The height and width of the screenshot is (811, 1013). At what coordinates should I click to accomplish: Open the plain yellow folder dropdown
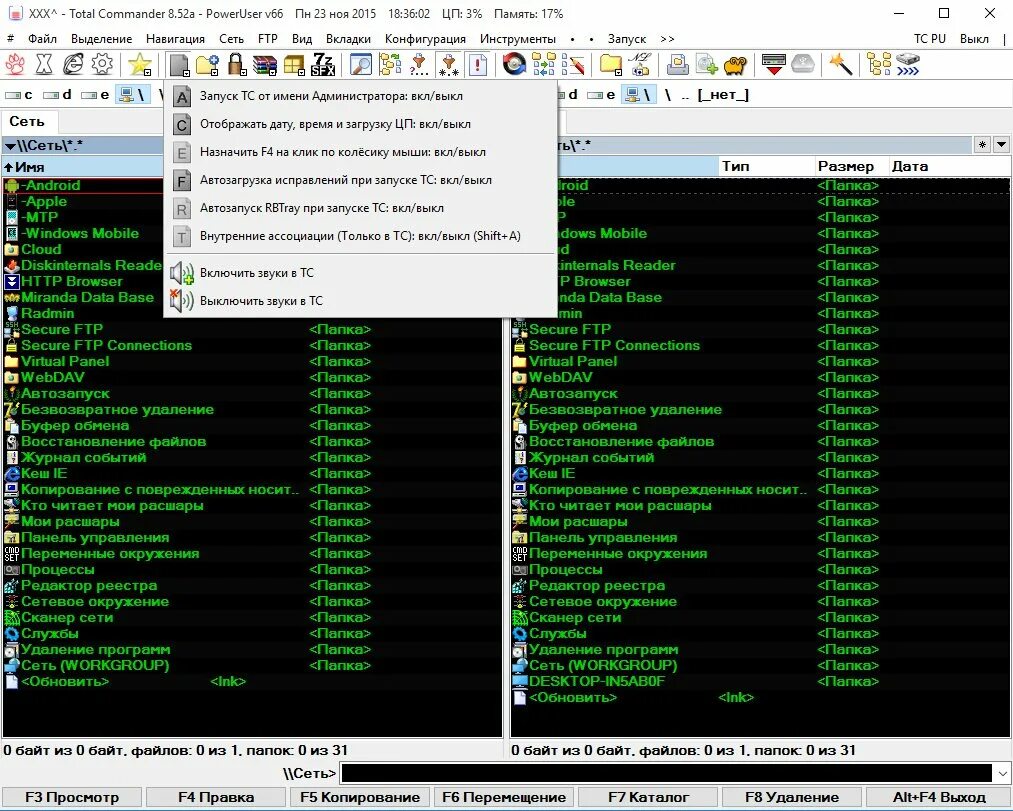(x=611, y=65)
